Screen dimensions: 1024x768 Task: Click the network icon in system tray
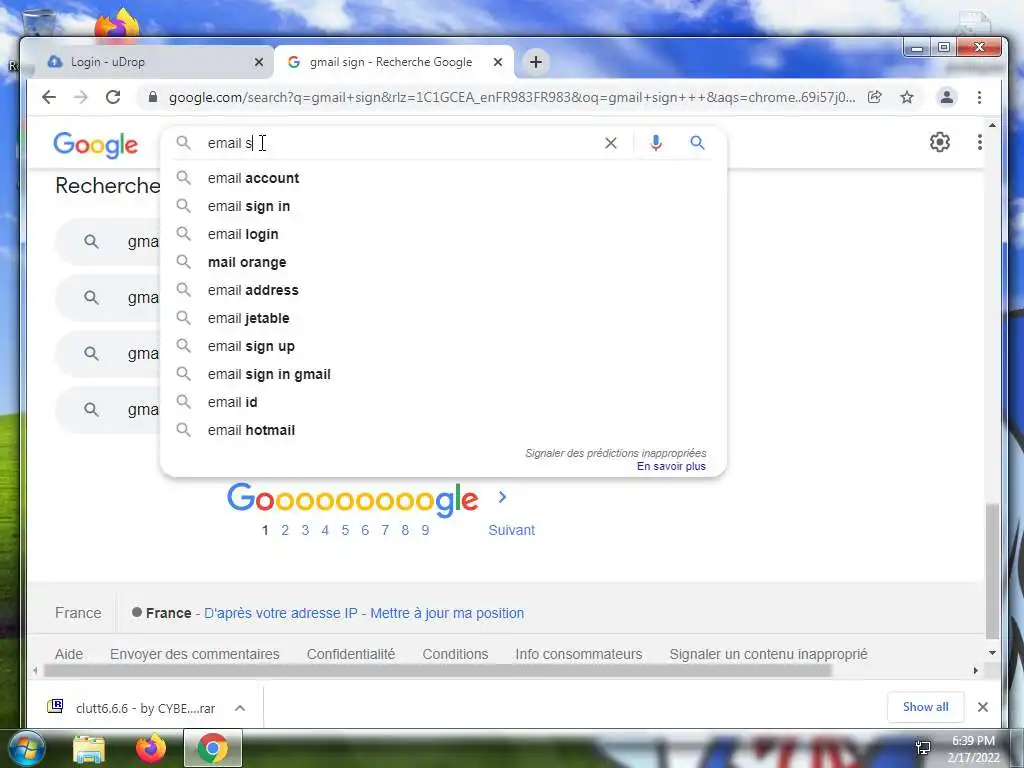(923, 748)
